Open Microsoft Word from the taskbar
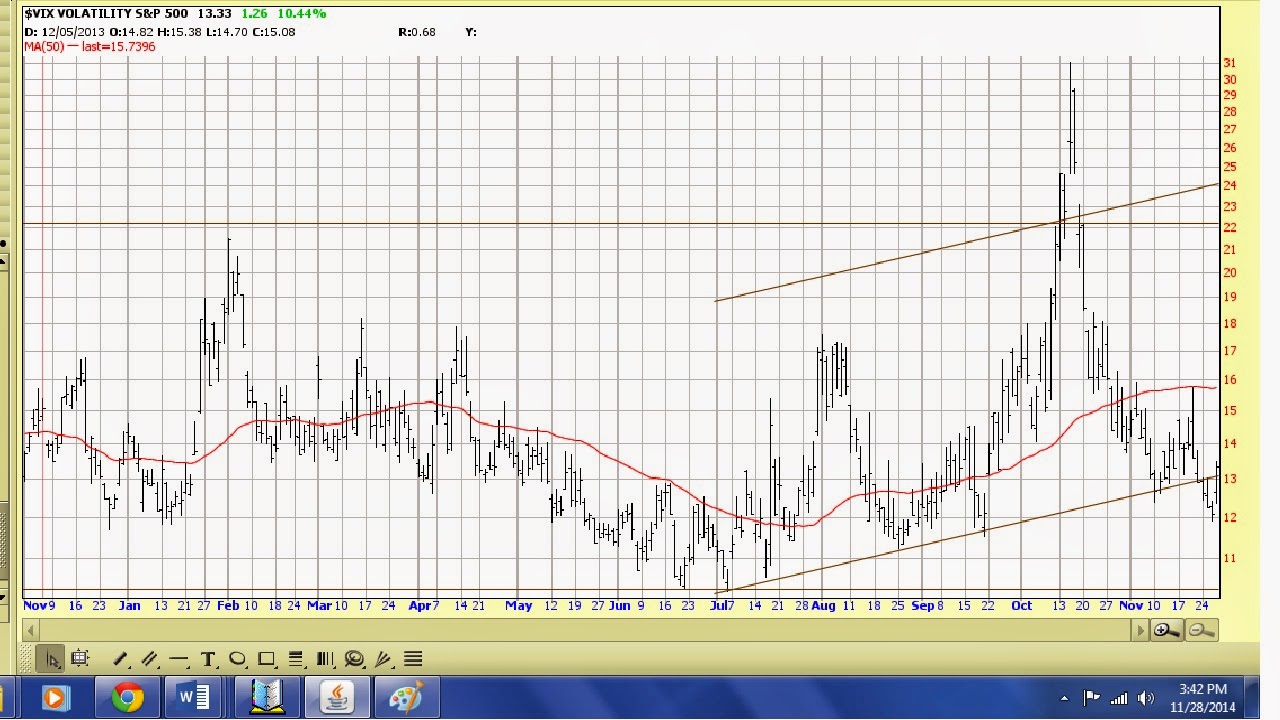Screen dimensions: 1280x720 [192, 697]
